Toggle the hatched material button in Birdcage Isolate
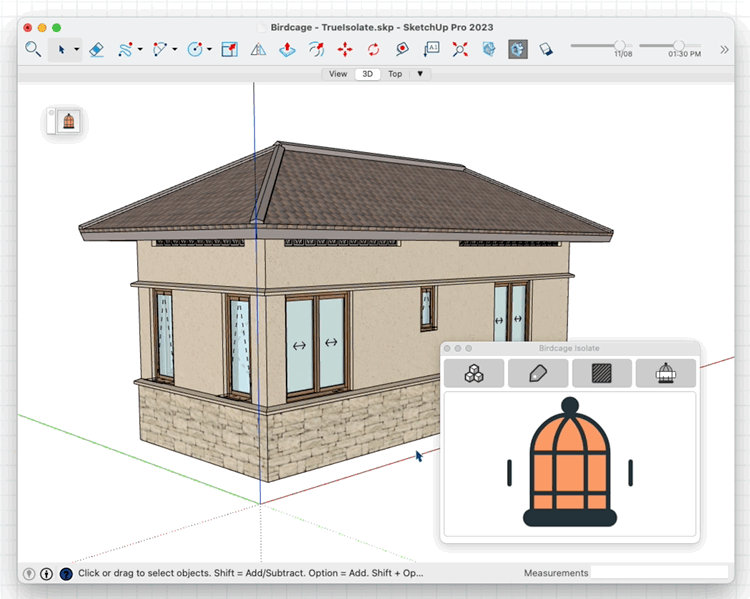The image size is (750, 599). point(602,373)
